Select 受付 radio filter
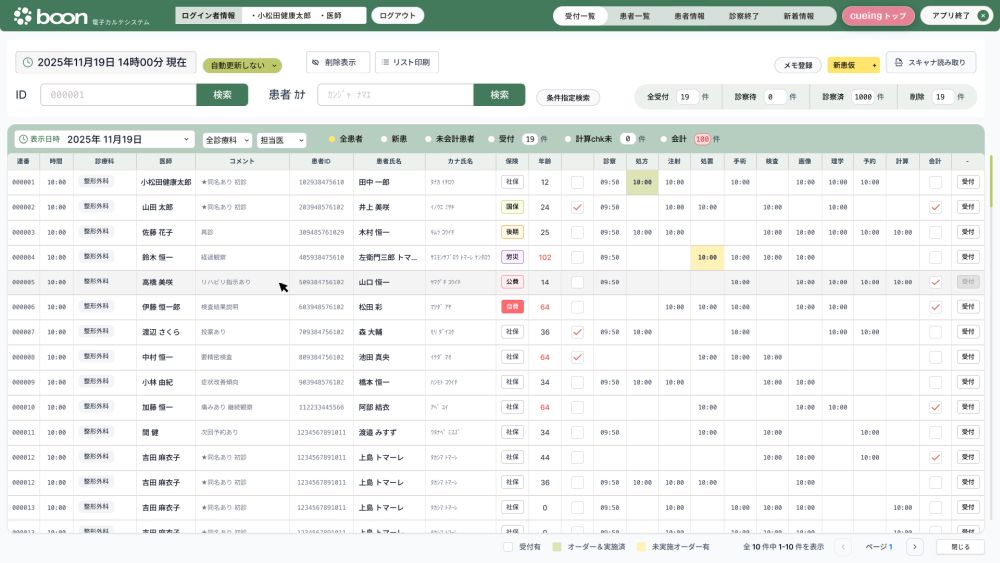Image resolution: width=1000 pixels, height=563 pixels. (491, 139)
